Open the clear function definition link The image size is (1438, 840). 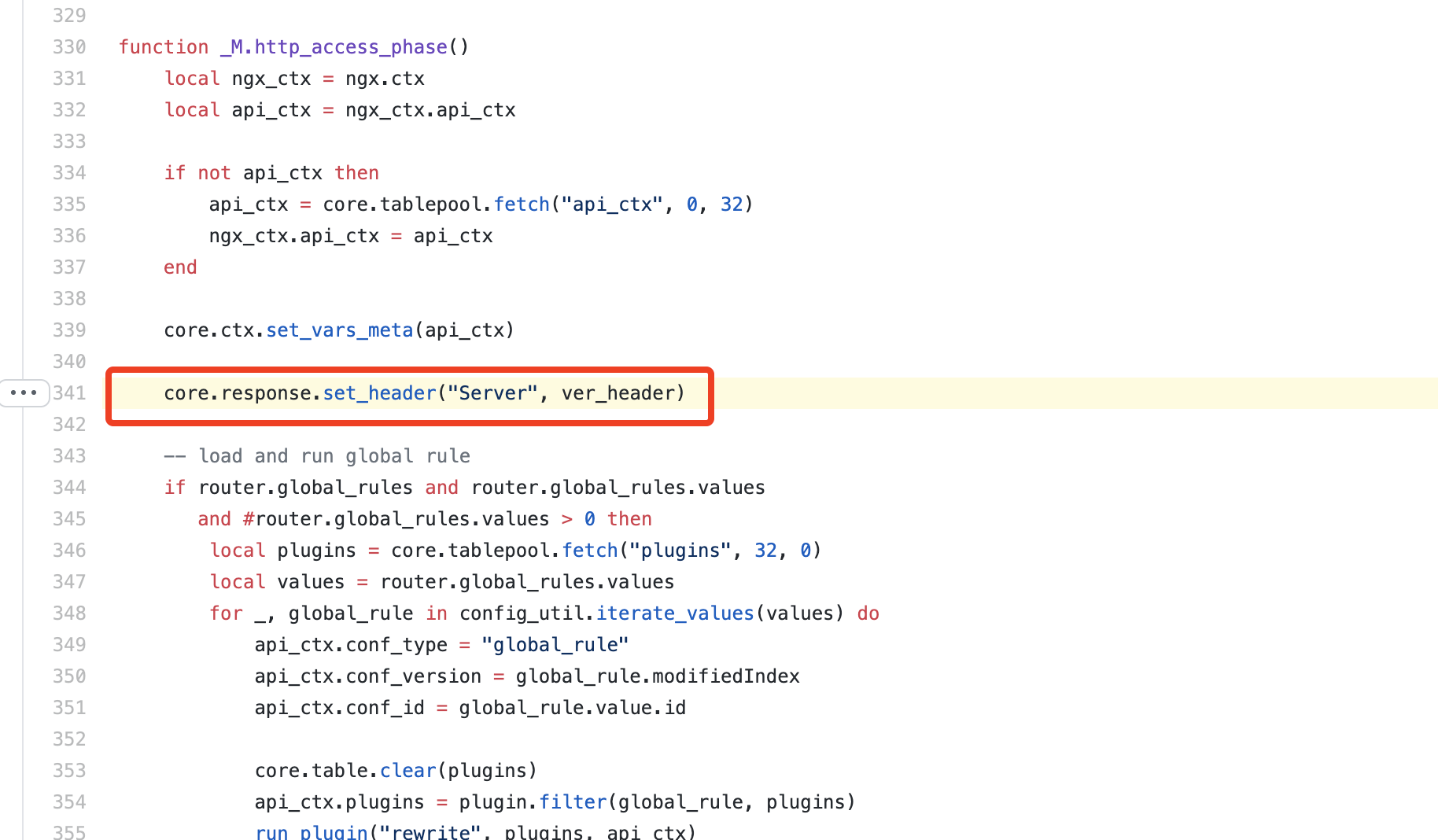tap(407, 770)
